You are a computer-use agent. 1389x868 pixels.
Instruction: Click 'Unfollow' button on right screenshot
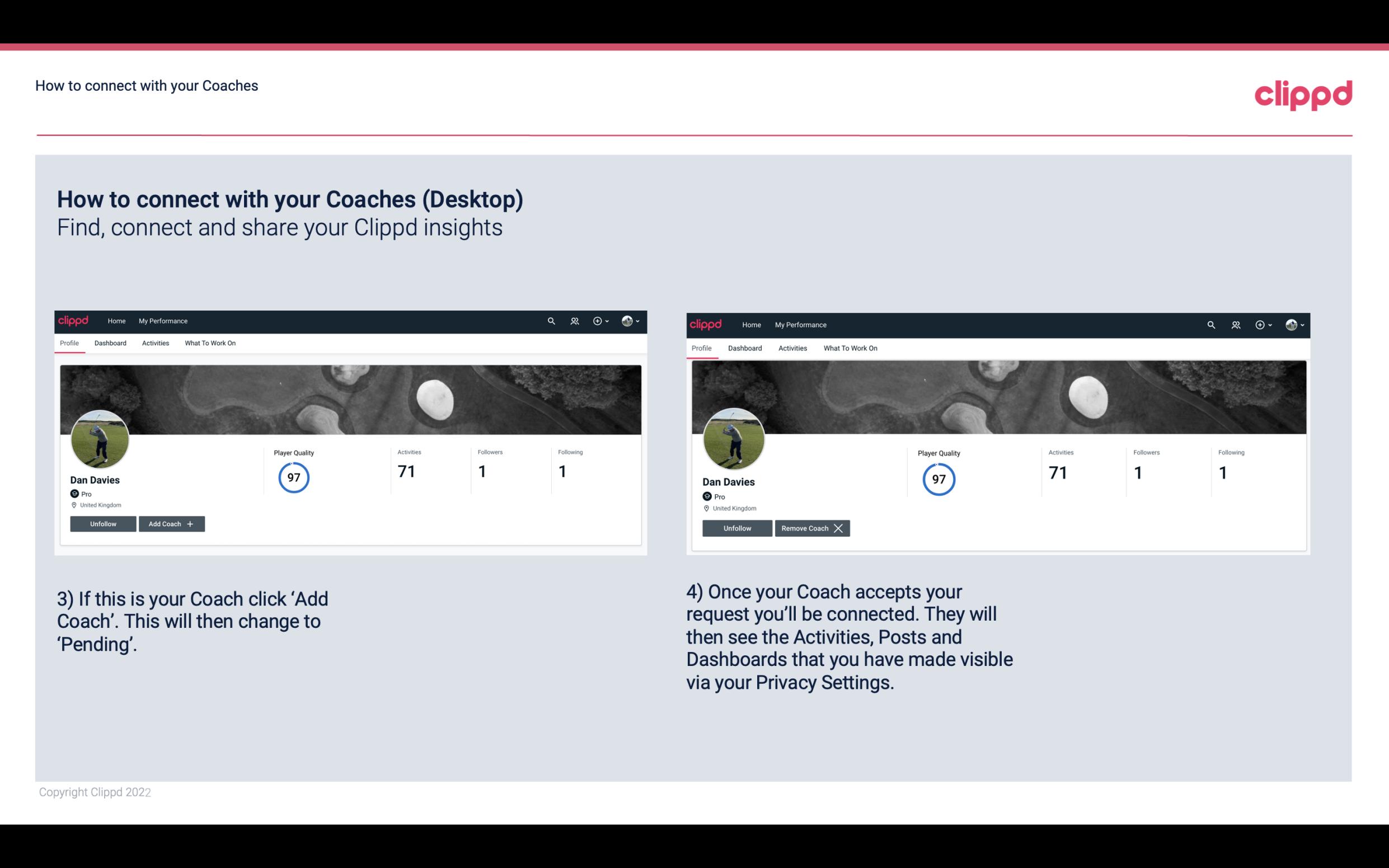tap(736, 528)
